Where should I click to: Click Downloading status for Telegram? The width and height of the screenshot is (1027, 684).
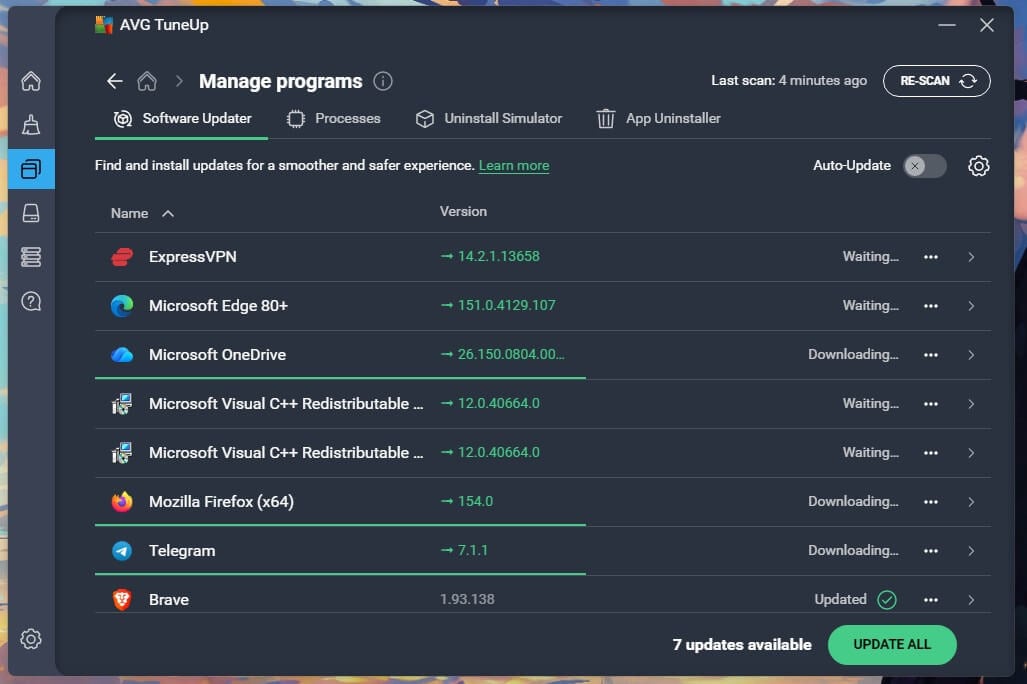853,550
